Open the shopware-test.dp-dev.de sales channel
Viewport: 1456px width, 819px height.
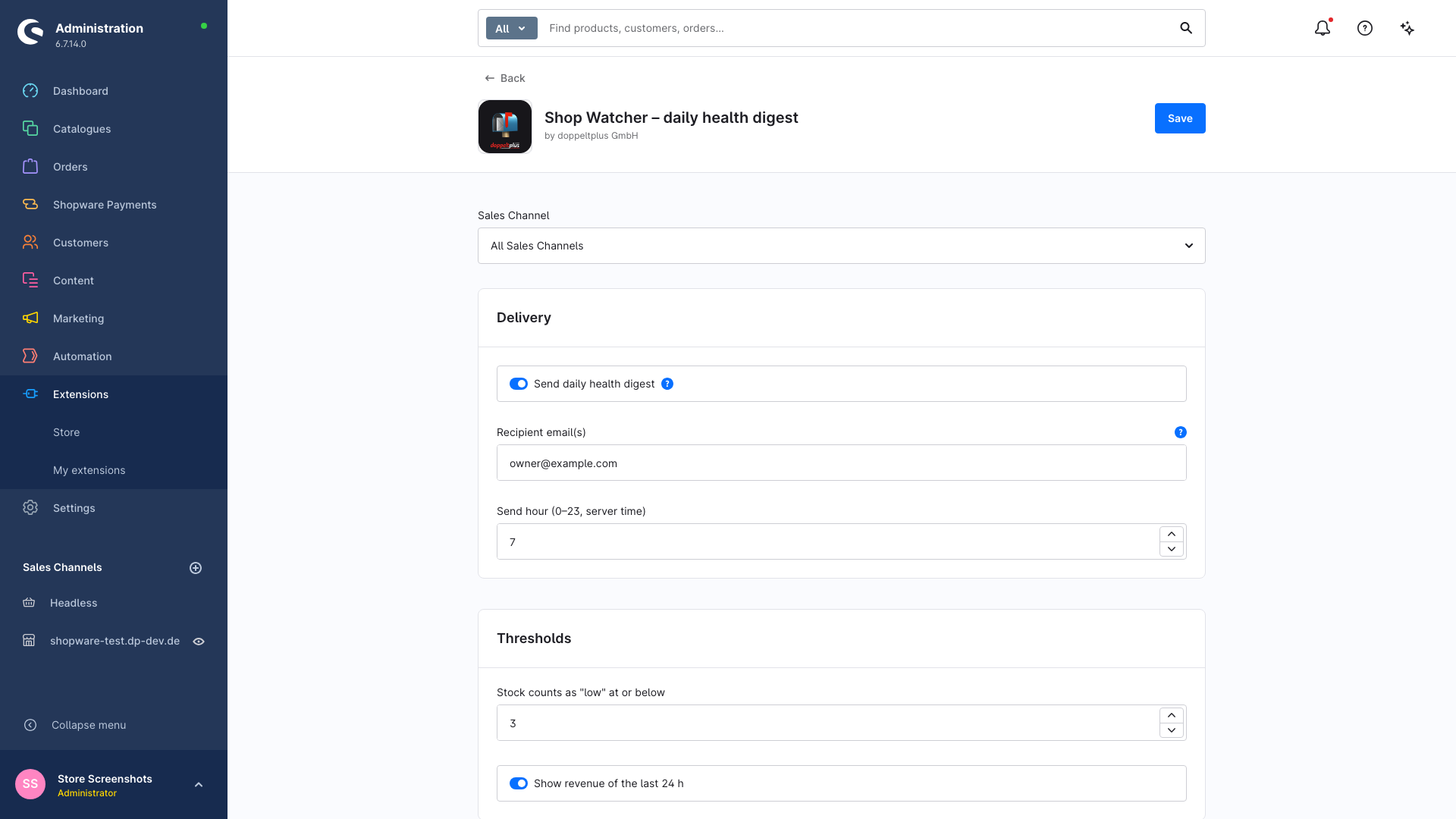click(115, 641)
